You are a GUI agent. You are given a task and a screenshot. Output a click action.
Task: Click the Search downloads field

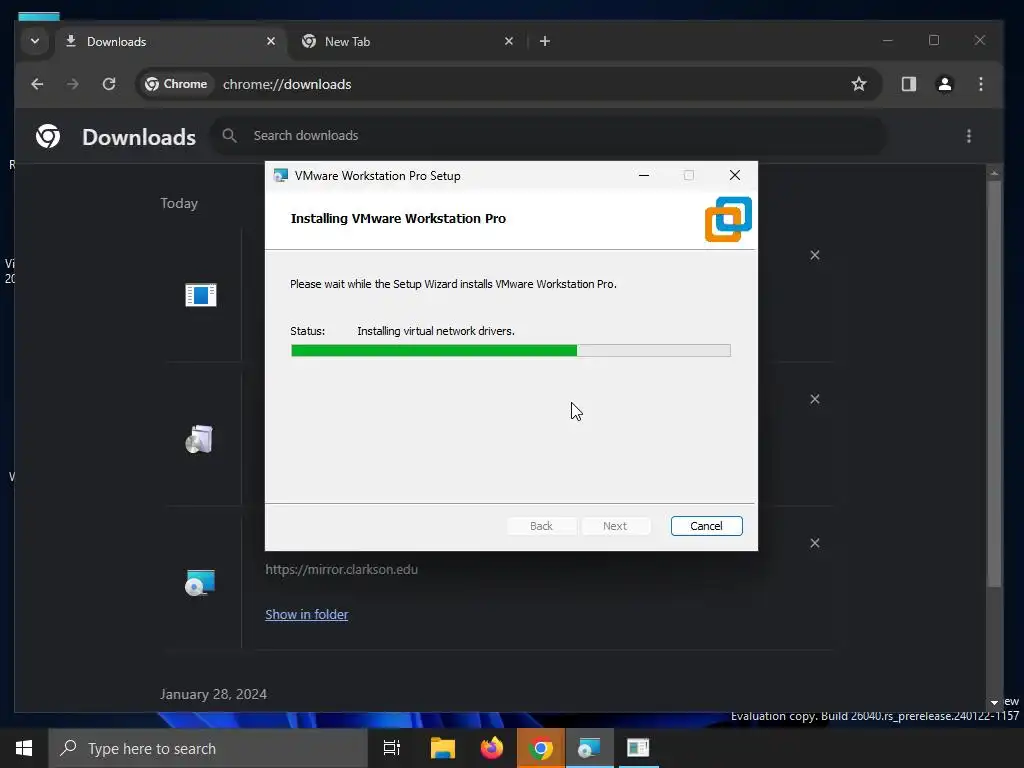549,136
